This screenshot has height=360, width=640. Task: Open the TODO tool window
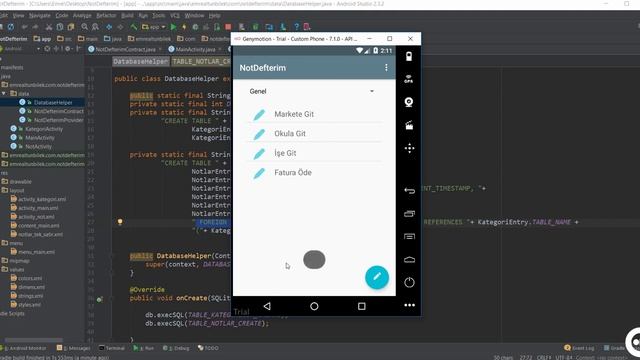(208, 348)
